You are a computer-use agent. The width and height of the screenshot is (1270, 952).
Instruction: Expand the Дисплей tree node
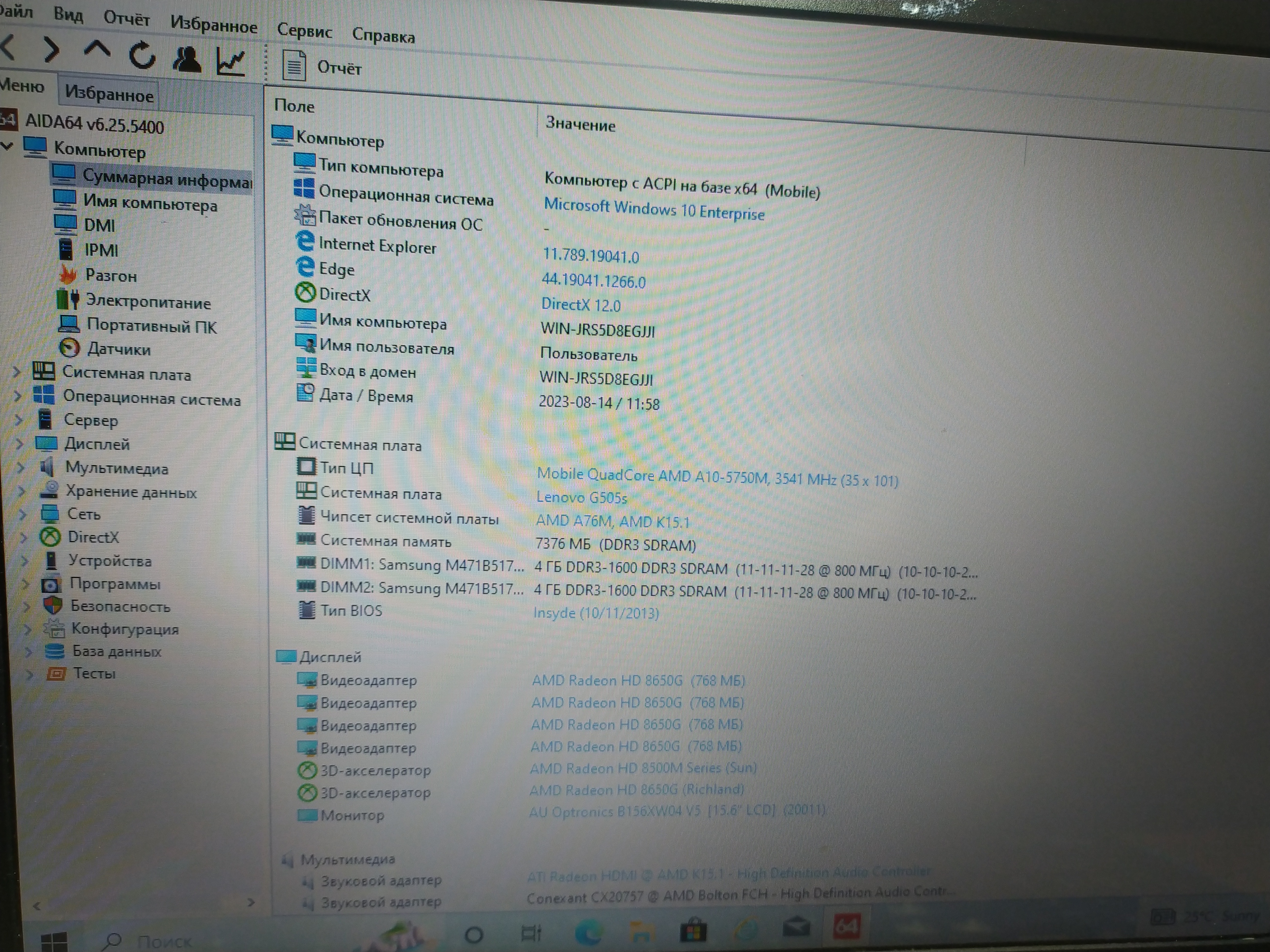click(20, 443)
